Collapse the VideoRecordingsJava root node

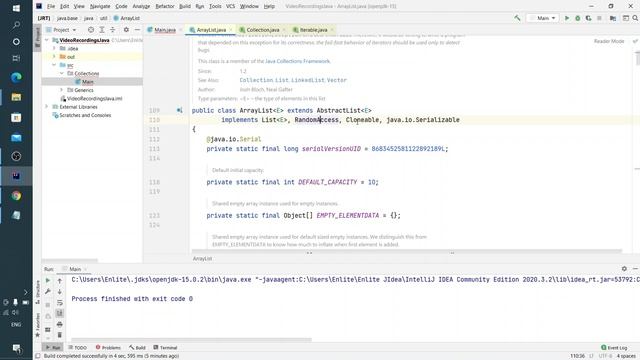(47, 40)
